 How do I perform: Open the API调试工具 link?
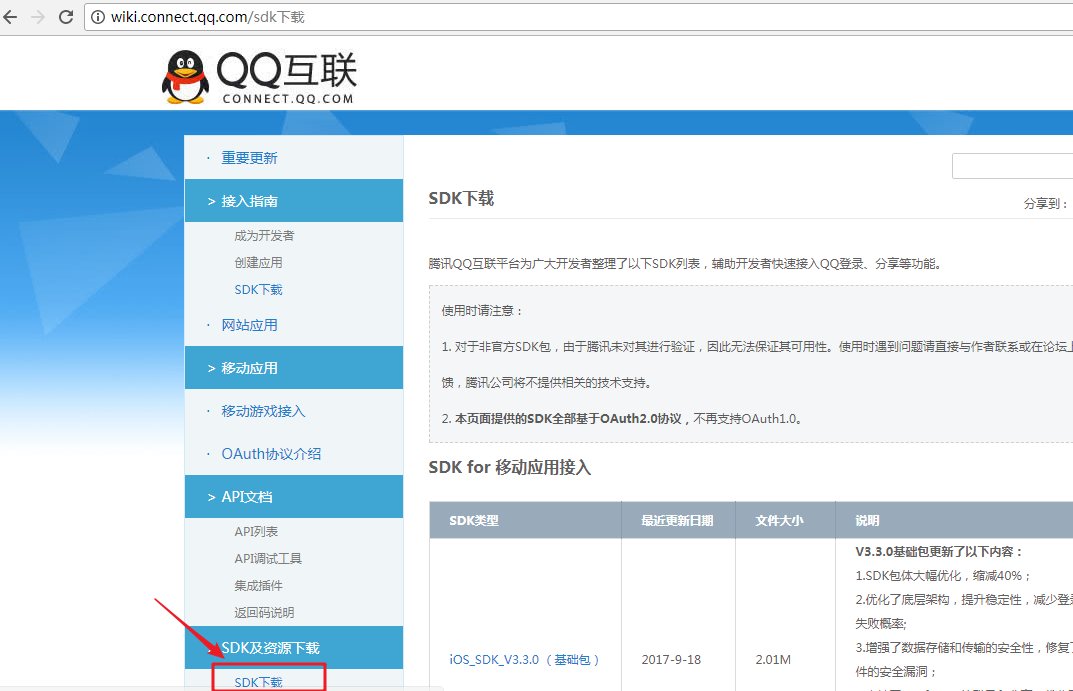pyautogui.click(x=268, y=559)
